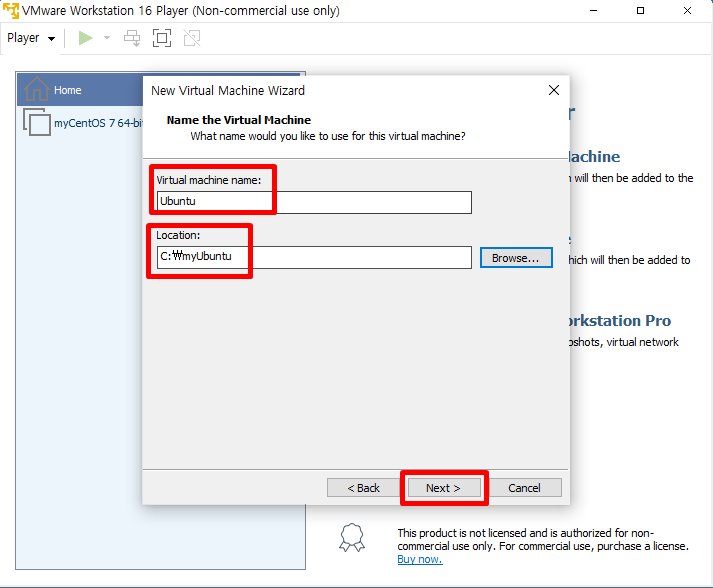Screen dimensions: 713x588
Task: Maximize the VMware Player window
Action: tap(640, 10)
